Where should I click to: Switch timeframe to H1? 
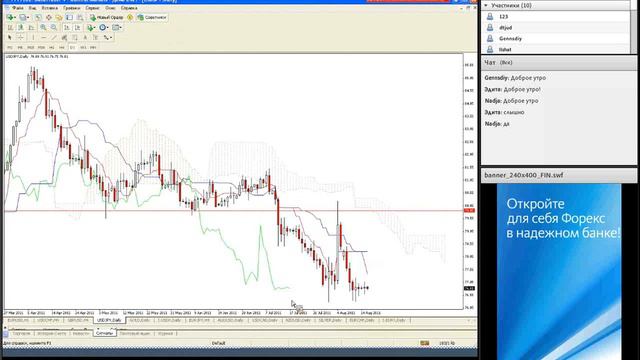click(x=51, y=47)
